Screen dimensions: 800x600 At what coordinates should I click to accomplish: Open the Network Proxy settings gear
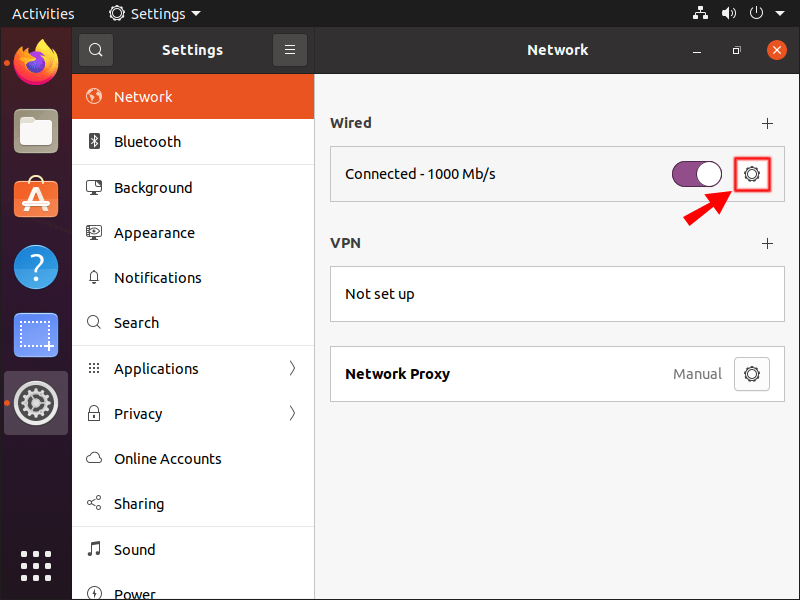(x=752, y=374)
